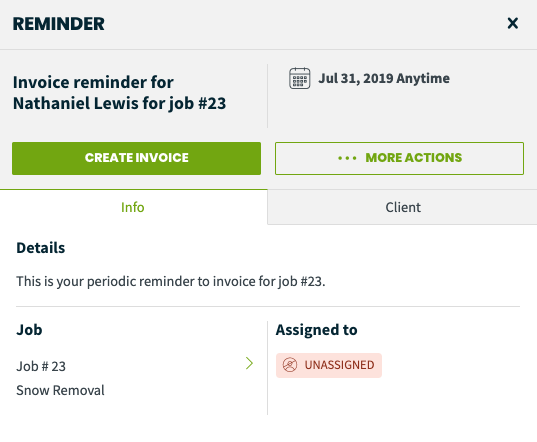Click the Anytime label next to date

point(423,78)
